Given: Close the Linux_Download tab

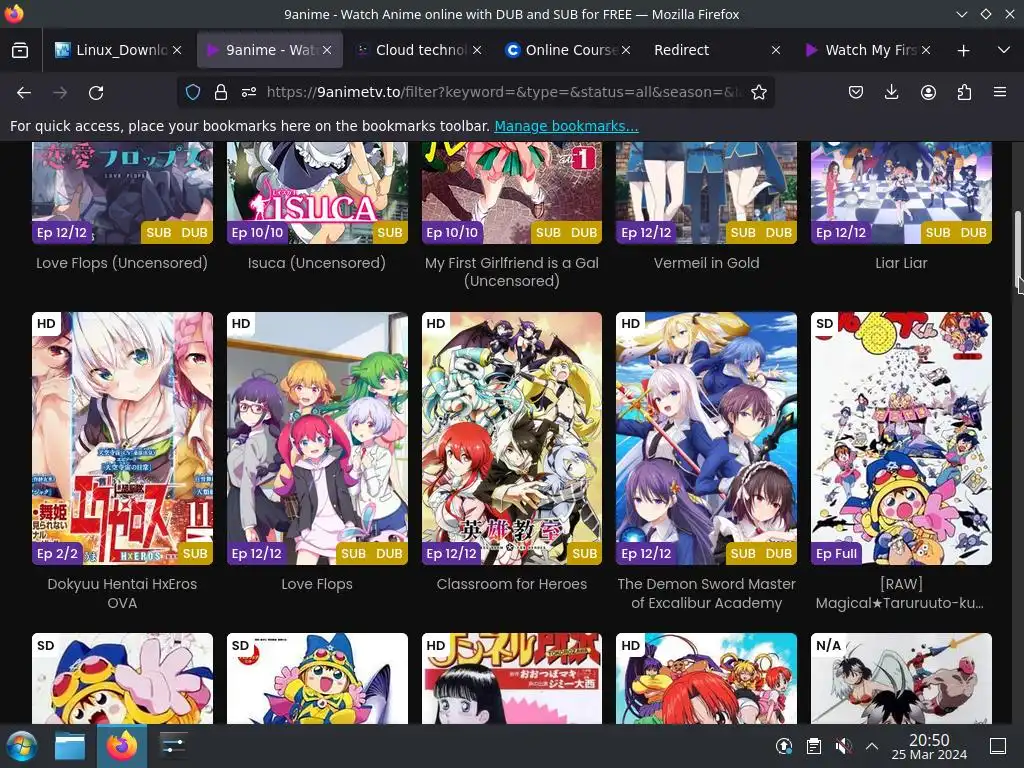Looking at the screenshot, I should point(177,50).
